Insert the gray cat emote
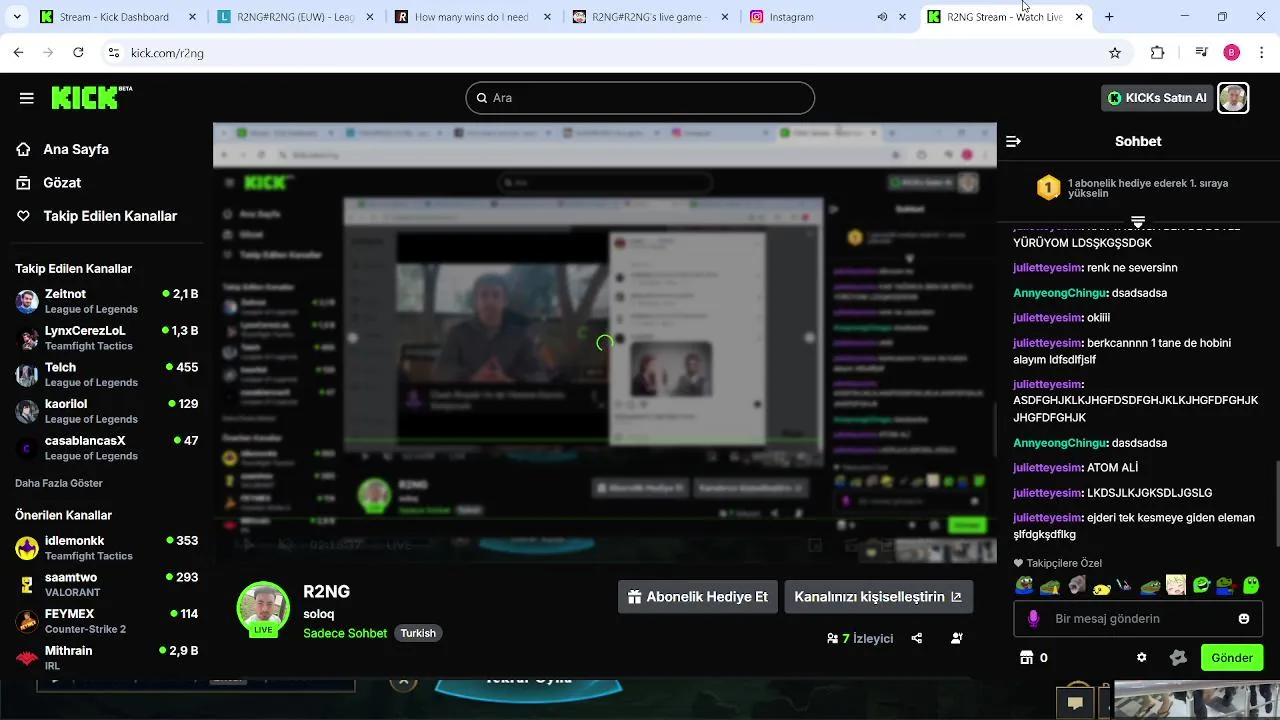Screen dimensions: 1280x720 point(1076,585)
